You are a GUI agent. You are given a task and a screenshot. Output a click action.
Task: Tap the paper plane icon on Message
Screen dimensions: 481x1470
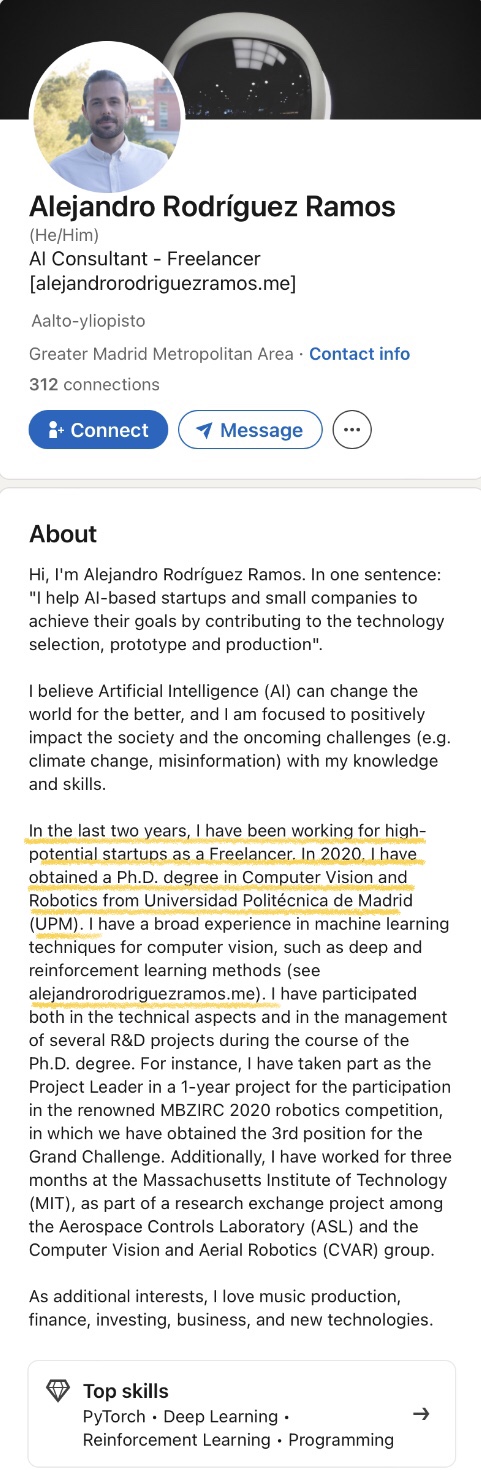pyautogui.click(x=204, y=430)
